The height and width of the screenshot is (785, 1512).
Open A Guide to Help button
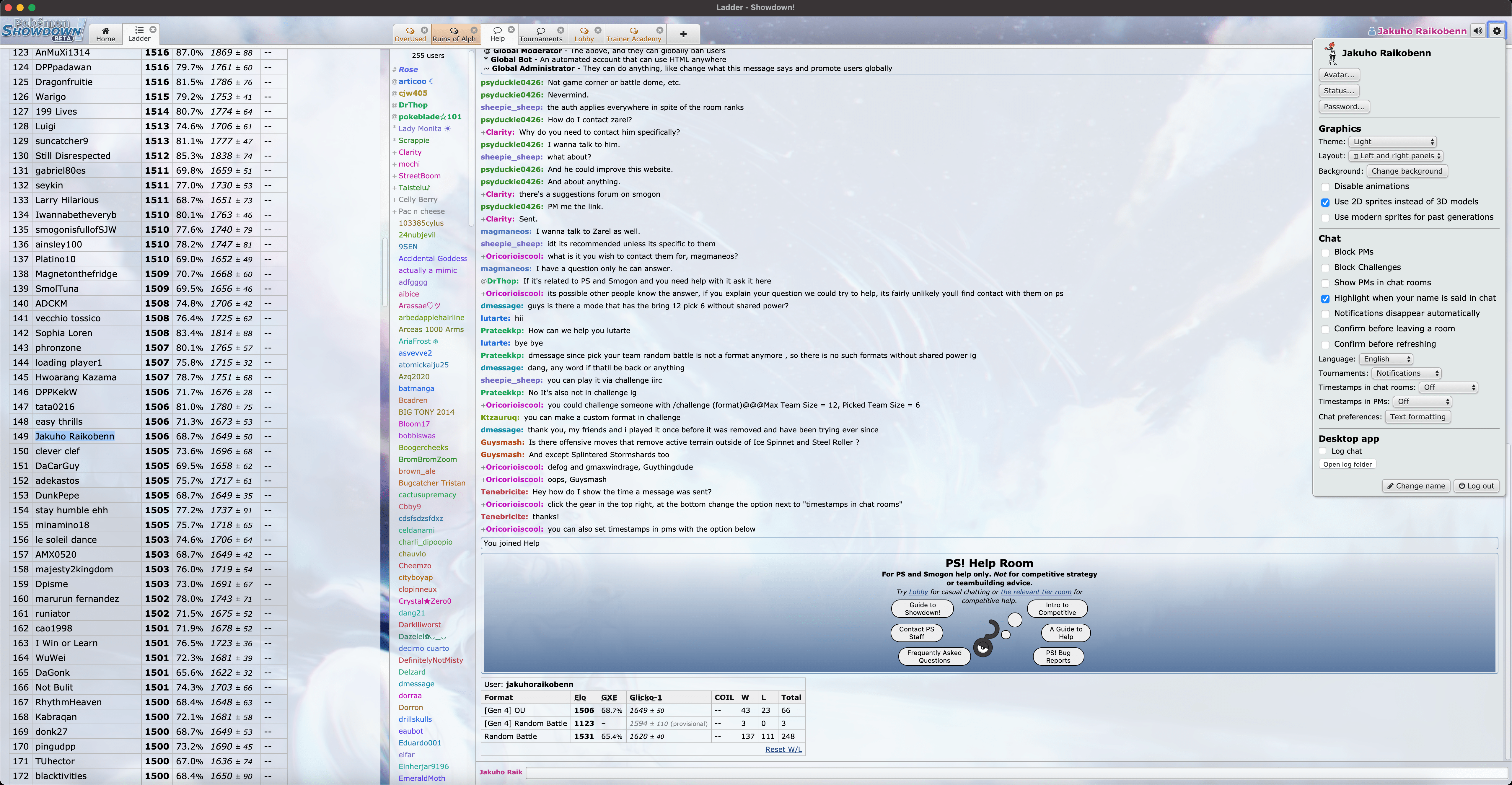click(x=1065, y=633)
